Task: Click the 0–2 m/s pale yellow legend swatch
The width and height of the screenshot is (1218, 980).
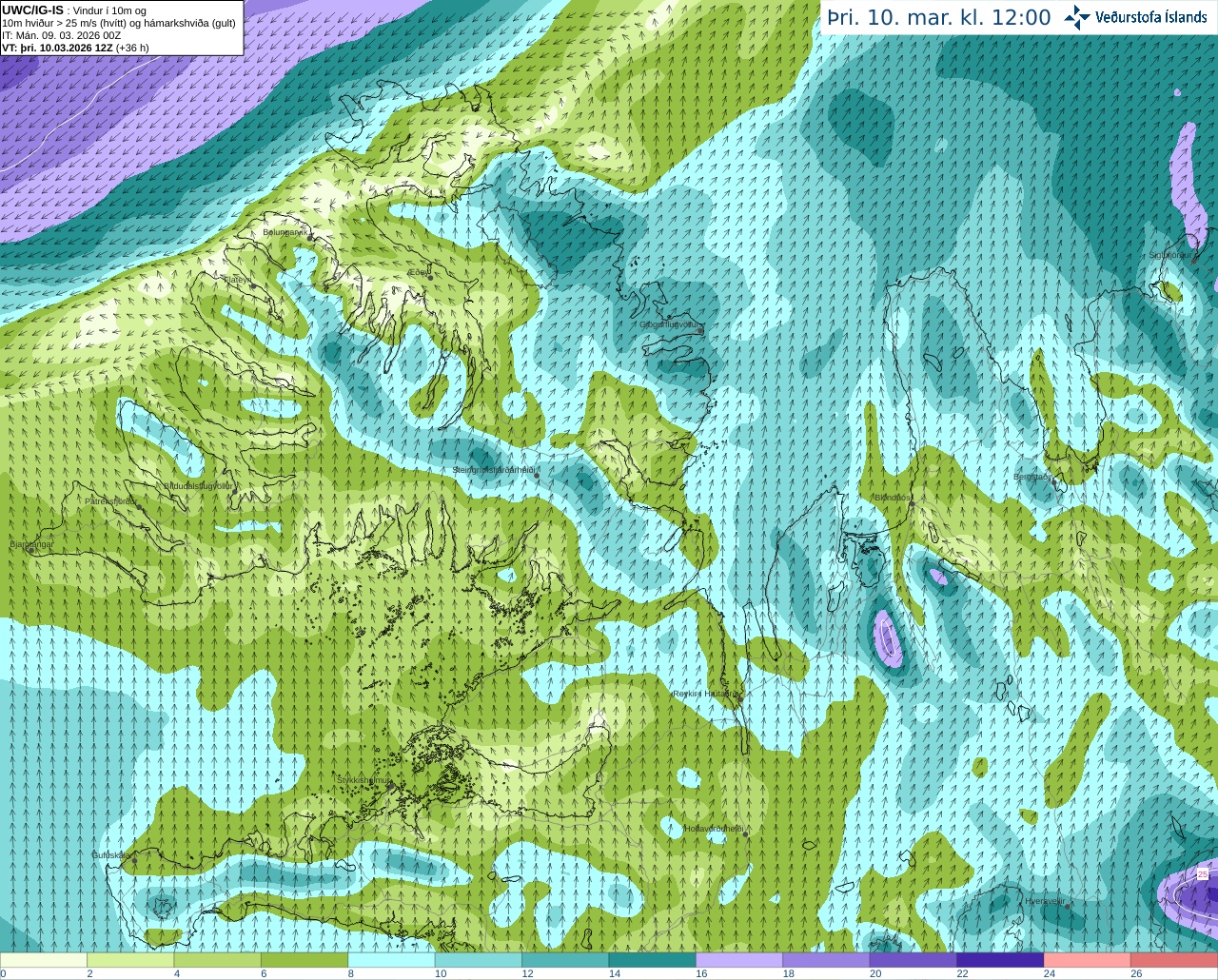Action: (x=44, y=960)
